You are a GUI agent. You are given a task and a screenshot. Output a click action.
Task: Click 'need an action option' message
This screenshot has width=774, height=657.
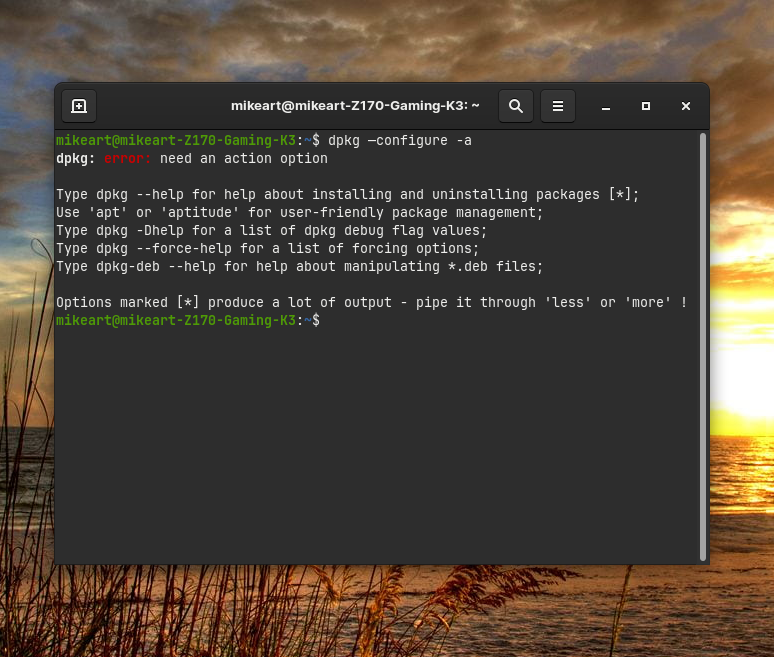(244, 159)
